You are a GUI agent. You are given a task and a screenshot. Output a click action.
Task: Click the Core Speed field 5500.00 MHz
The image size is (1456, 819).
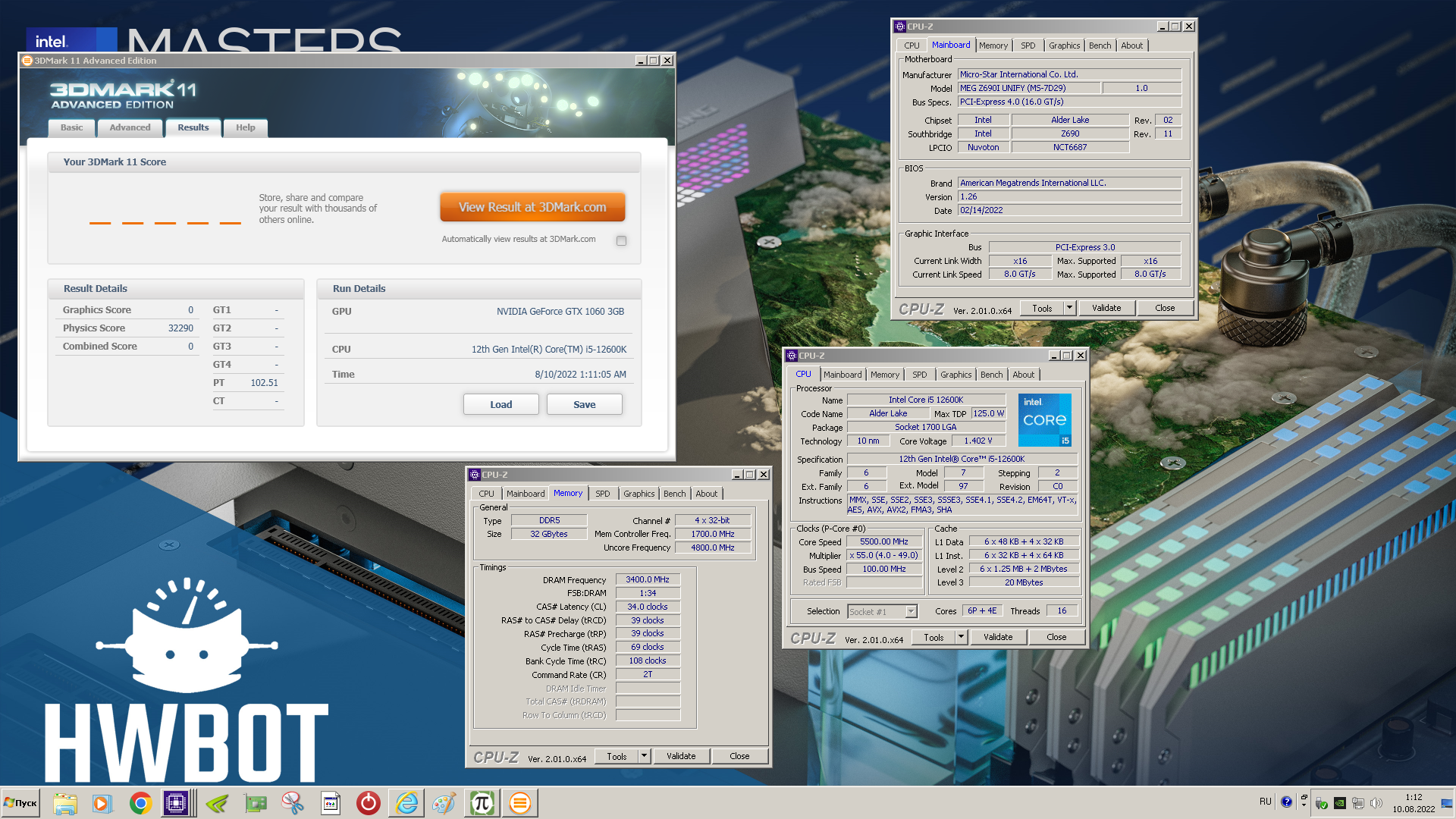pos(884,541)
